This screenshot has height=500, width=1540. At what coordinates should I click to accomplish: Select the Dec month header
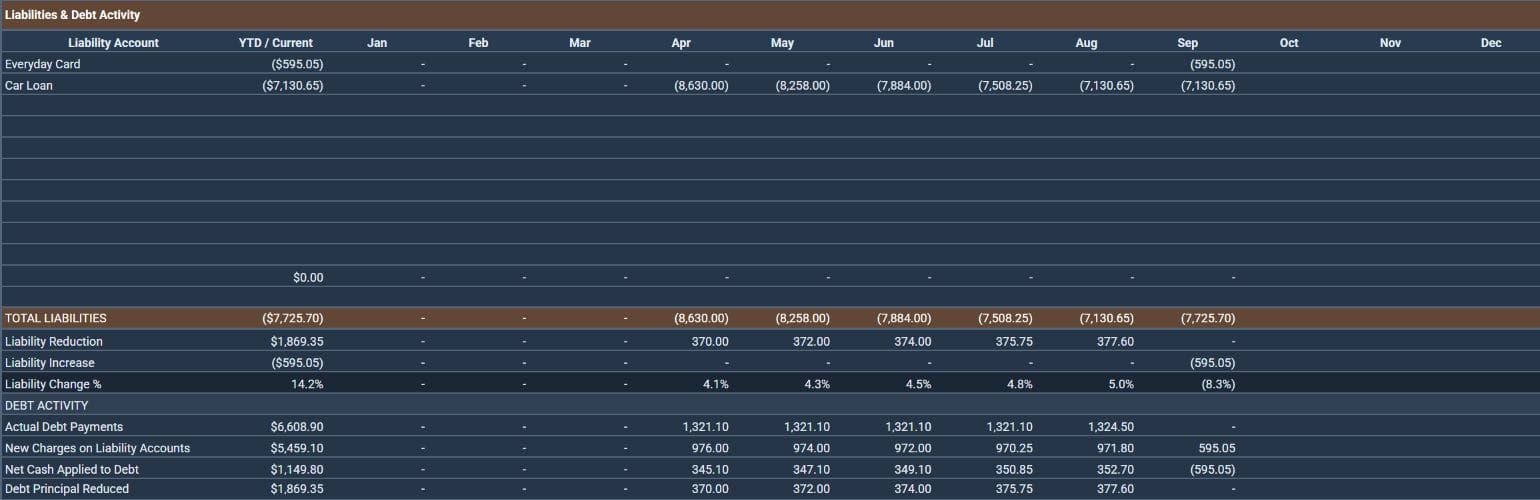[1491, 43]
